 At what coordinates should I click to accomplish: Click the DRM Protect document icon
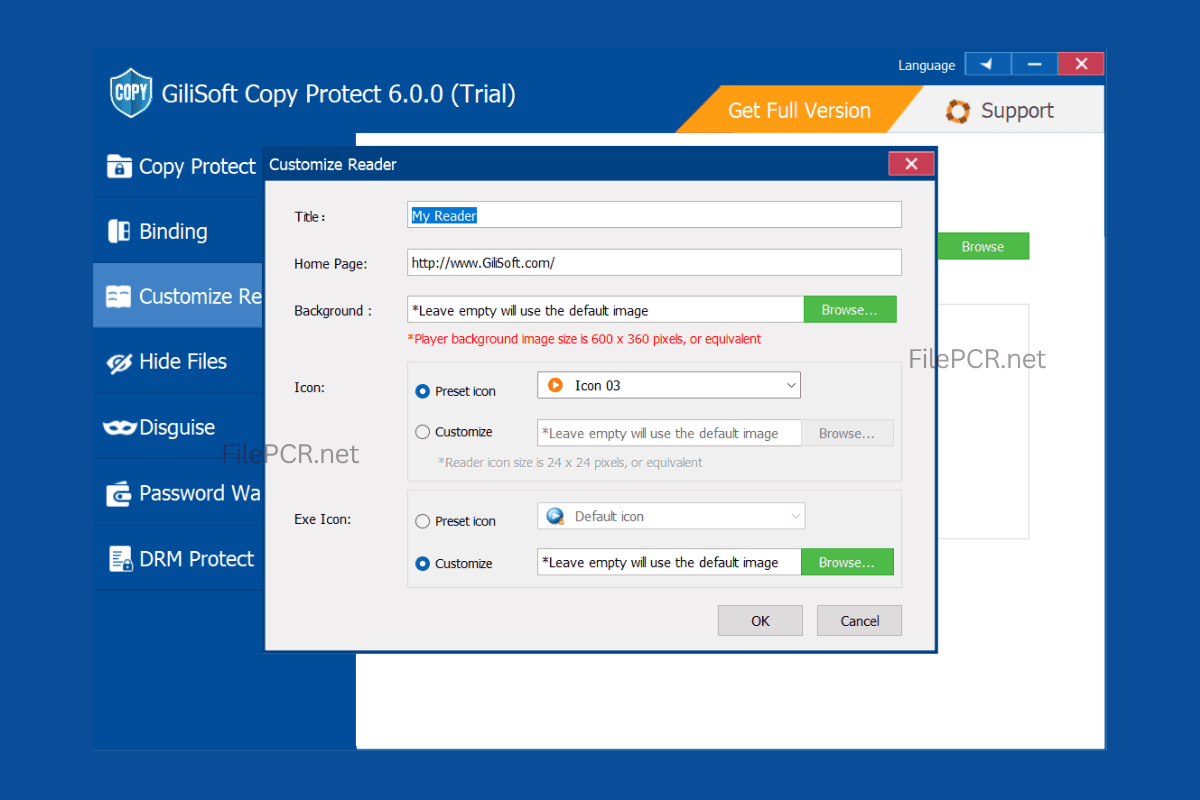pyautogui.click(x=120, y=559)
